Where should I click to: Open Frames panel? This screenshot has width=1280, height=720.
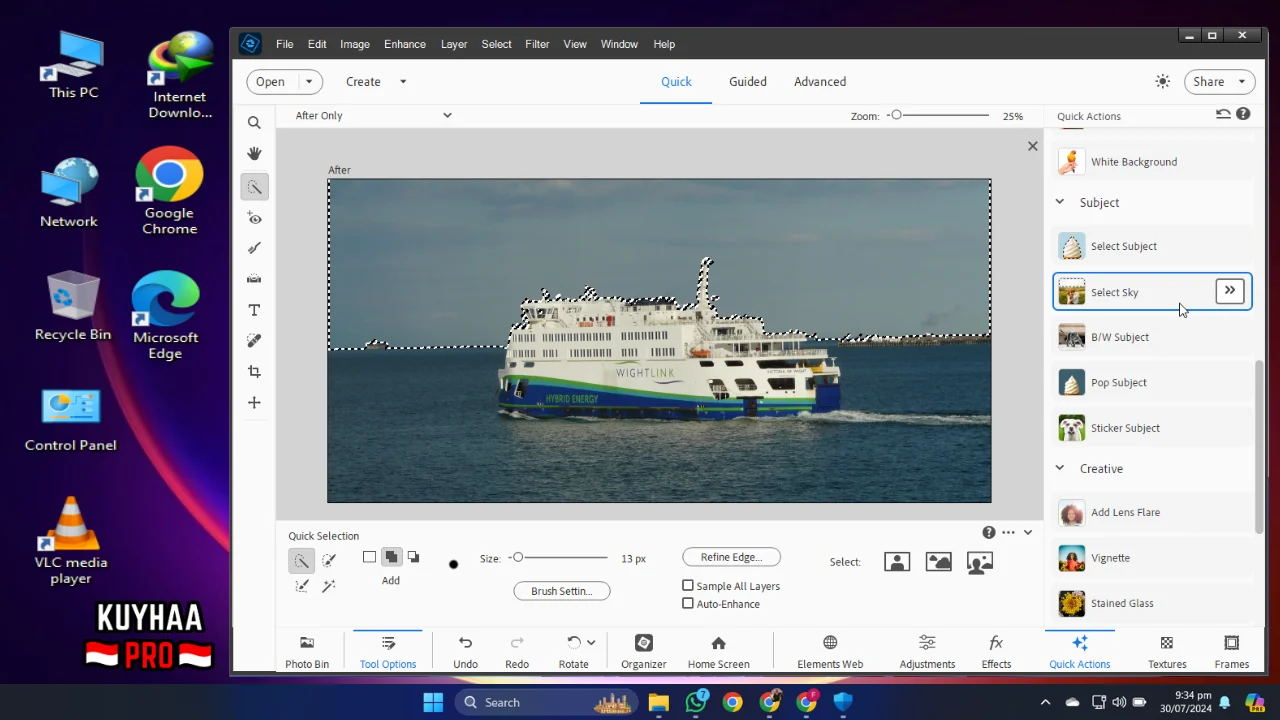[x=1232, y=652]
